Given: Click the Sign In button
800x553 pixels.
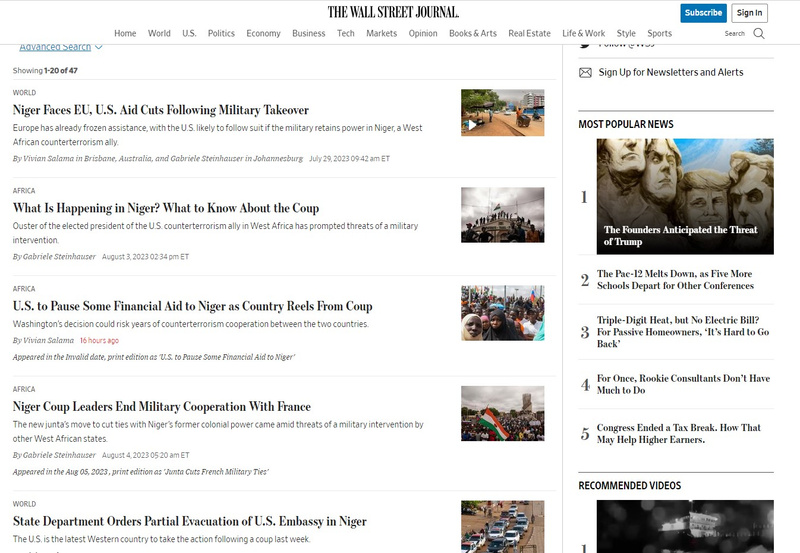Looking at the screenshot, I should (x=749, y=13).
